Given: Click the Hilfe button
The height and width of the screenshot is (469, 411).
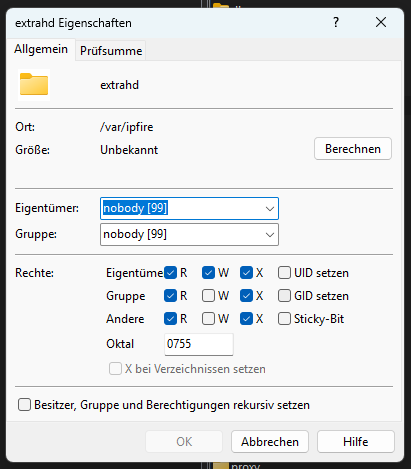Looking at the screenshot, I should tap(356, 442).
